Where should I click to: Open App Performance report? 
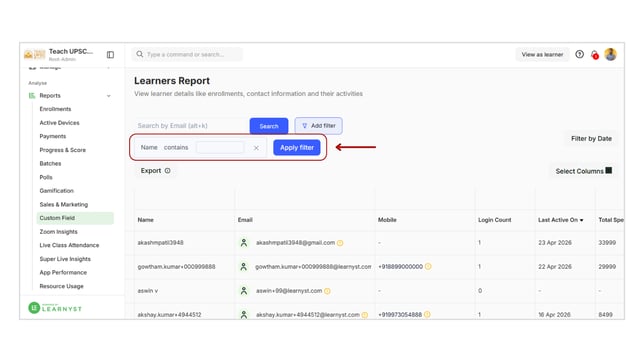[x=63, y=272]
